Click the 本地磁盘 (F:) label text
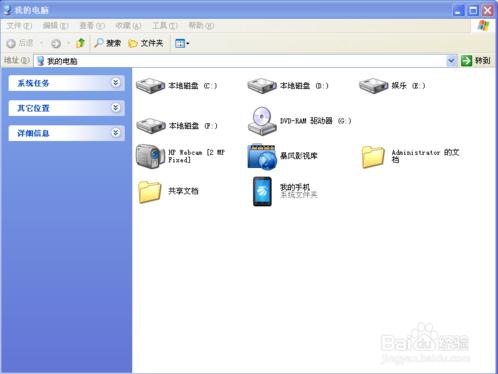The height and width of the screenshot is (374, 498). pos(193,126)
